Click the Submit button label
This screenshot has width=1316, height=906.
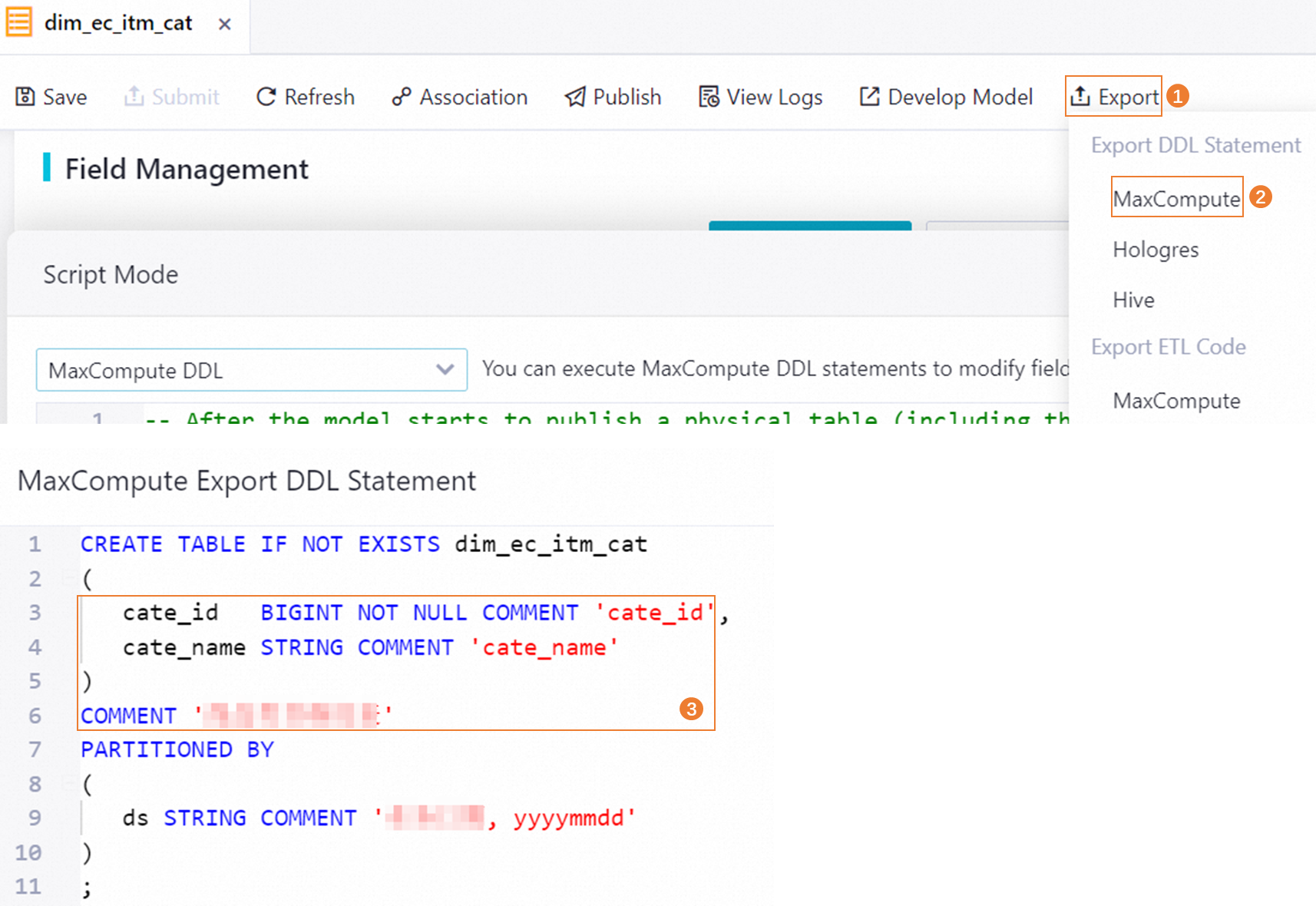coord(186,97)
